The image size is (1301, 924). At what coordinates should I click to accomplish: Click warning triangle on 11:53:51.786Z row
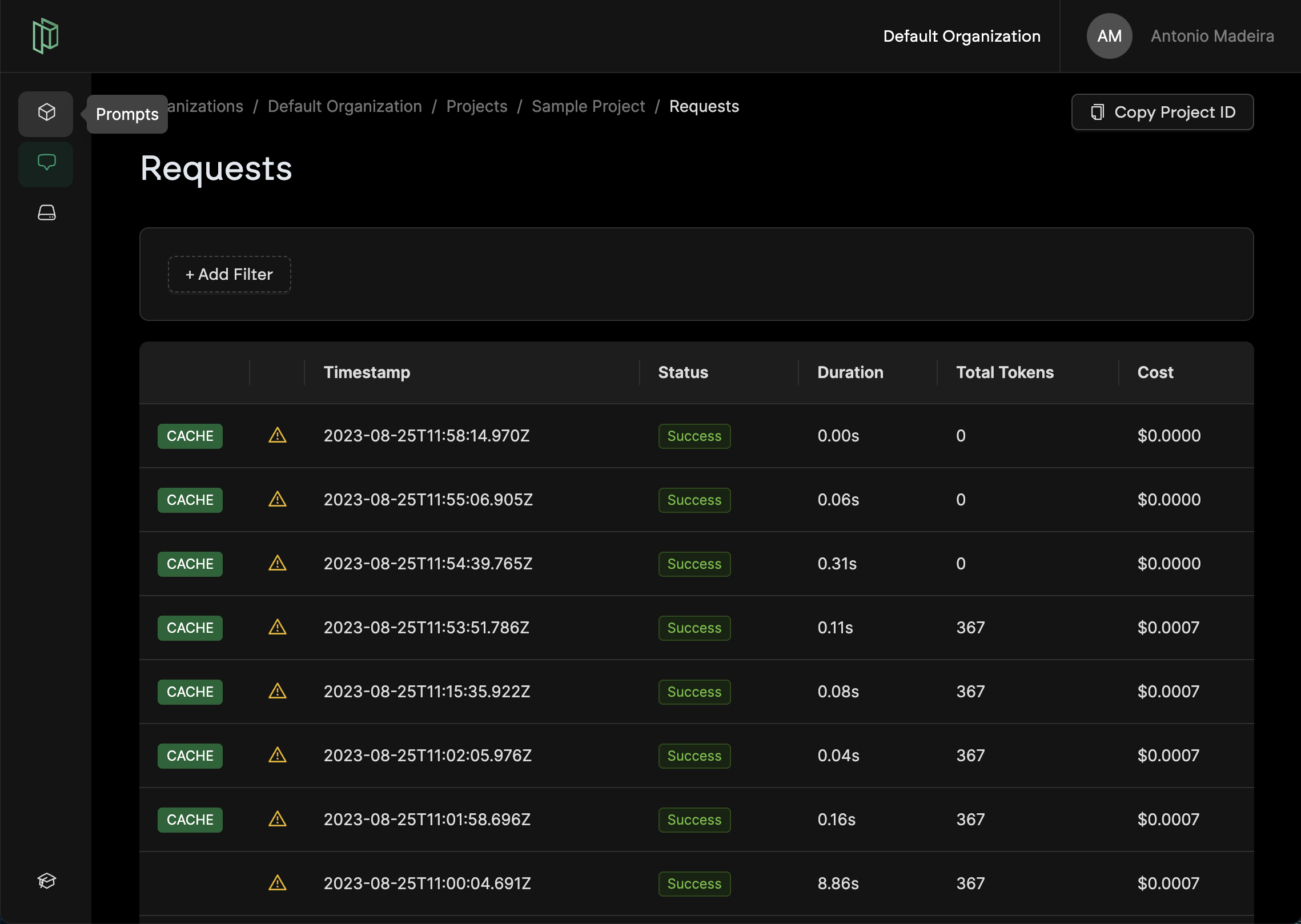(278, 628)
